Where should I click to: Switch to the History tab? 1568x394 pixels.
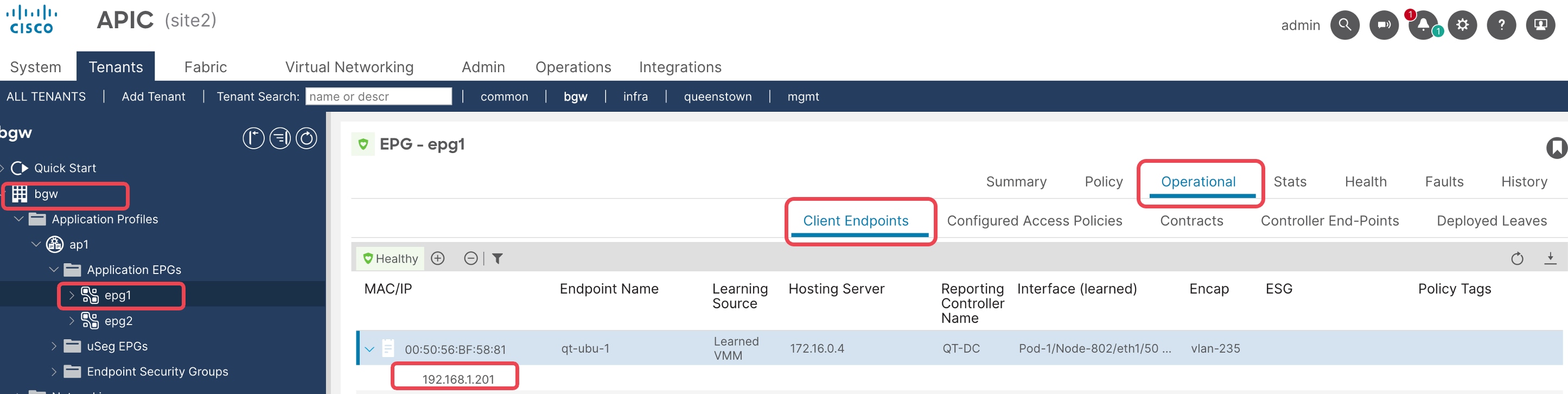[x=1524, y=181]
